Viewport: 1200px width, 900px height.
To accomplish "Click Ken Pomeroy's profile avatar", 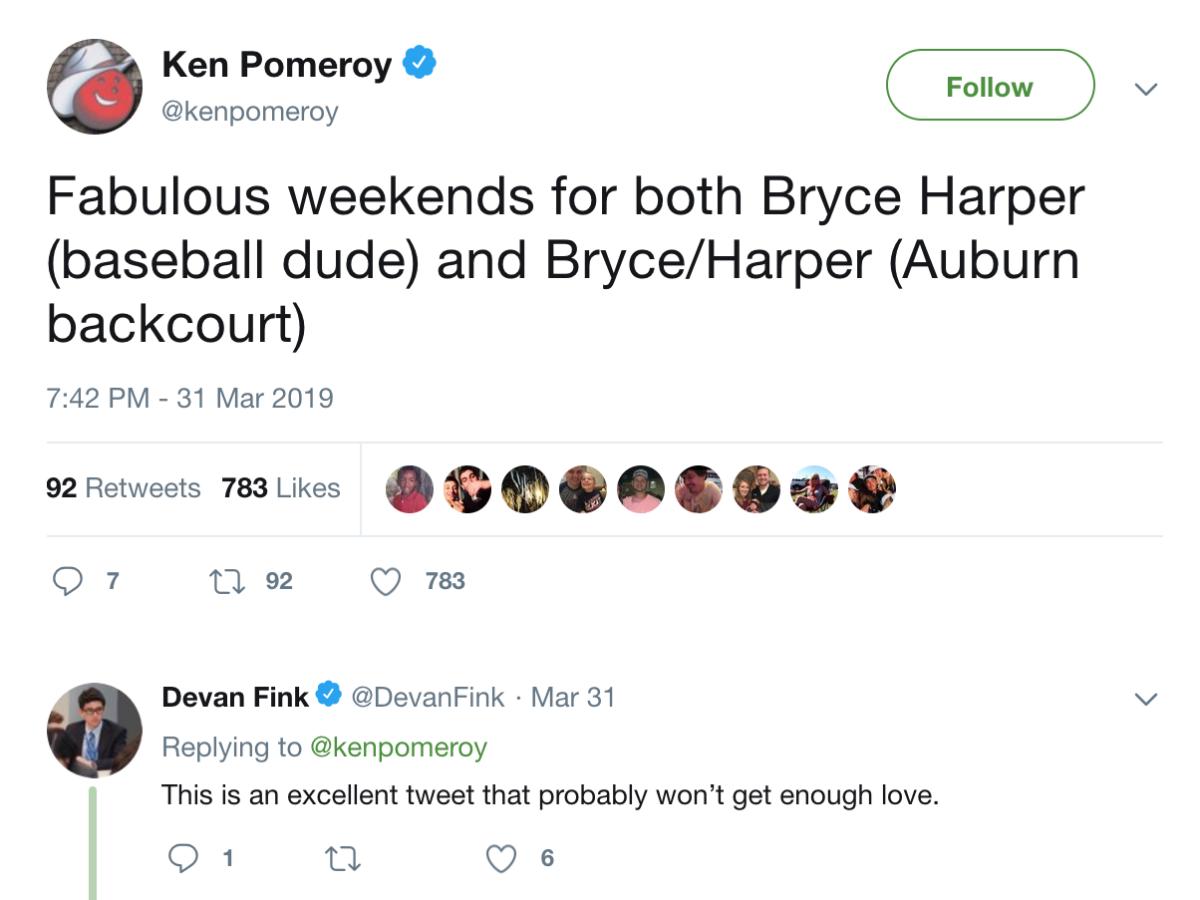I will coord(94,88).
